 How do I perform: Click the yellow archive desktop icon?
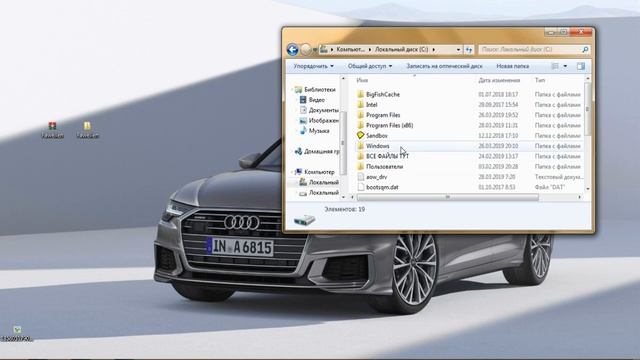point(87,126)
